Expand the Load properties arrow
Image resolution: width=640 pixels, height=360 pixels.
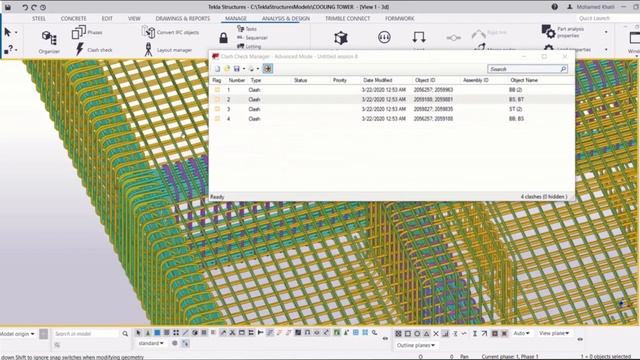coord(606,49)
